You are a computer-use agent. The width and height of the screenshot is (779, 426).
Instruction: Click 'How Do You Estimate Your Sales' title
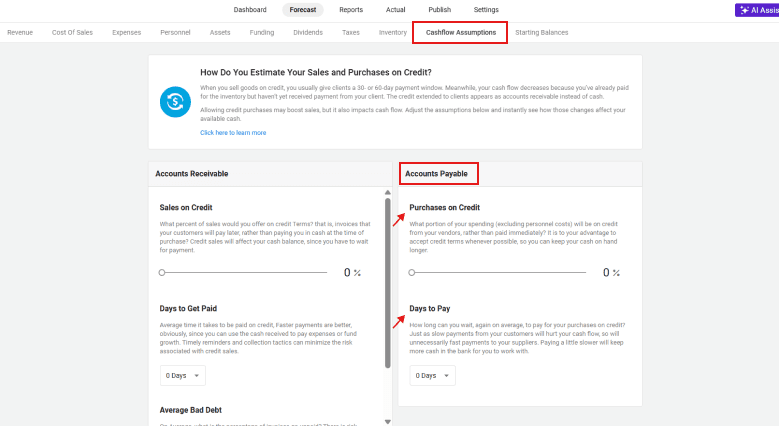click(316, 72)
